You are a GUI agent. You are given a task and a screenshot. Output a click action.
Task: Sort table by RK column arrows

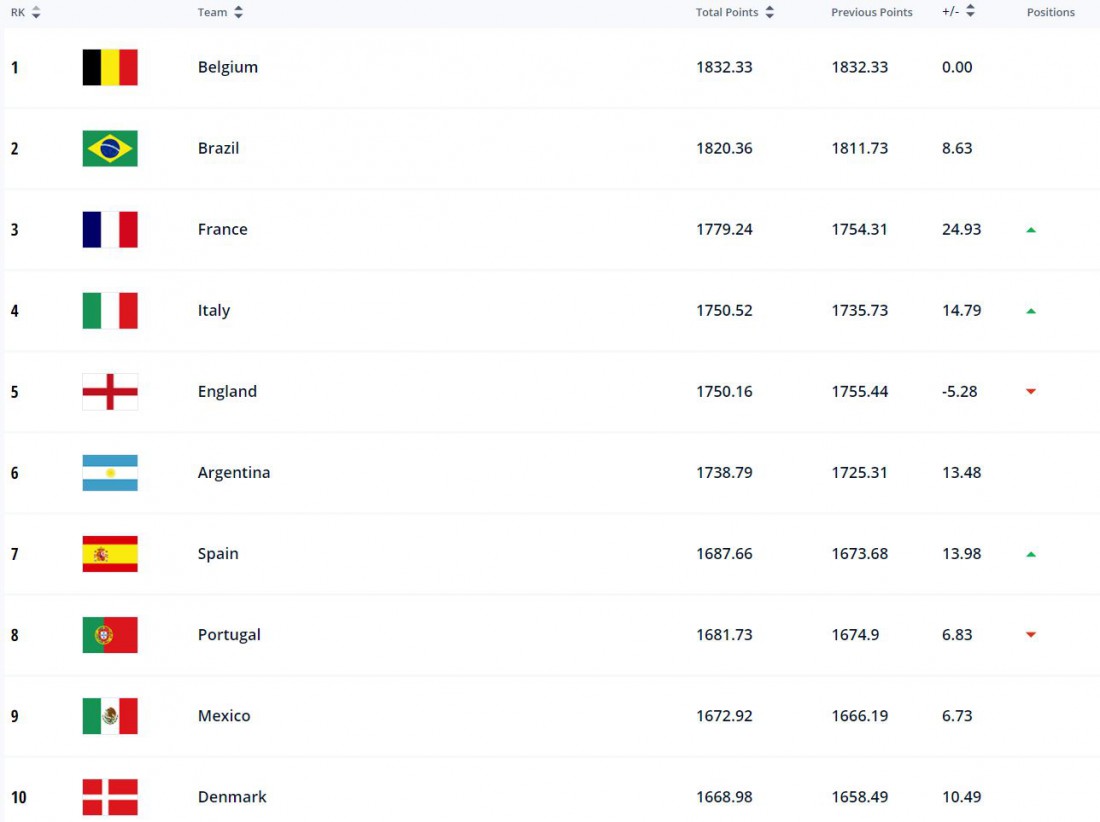[x=36, y=12]
